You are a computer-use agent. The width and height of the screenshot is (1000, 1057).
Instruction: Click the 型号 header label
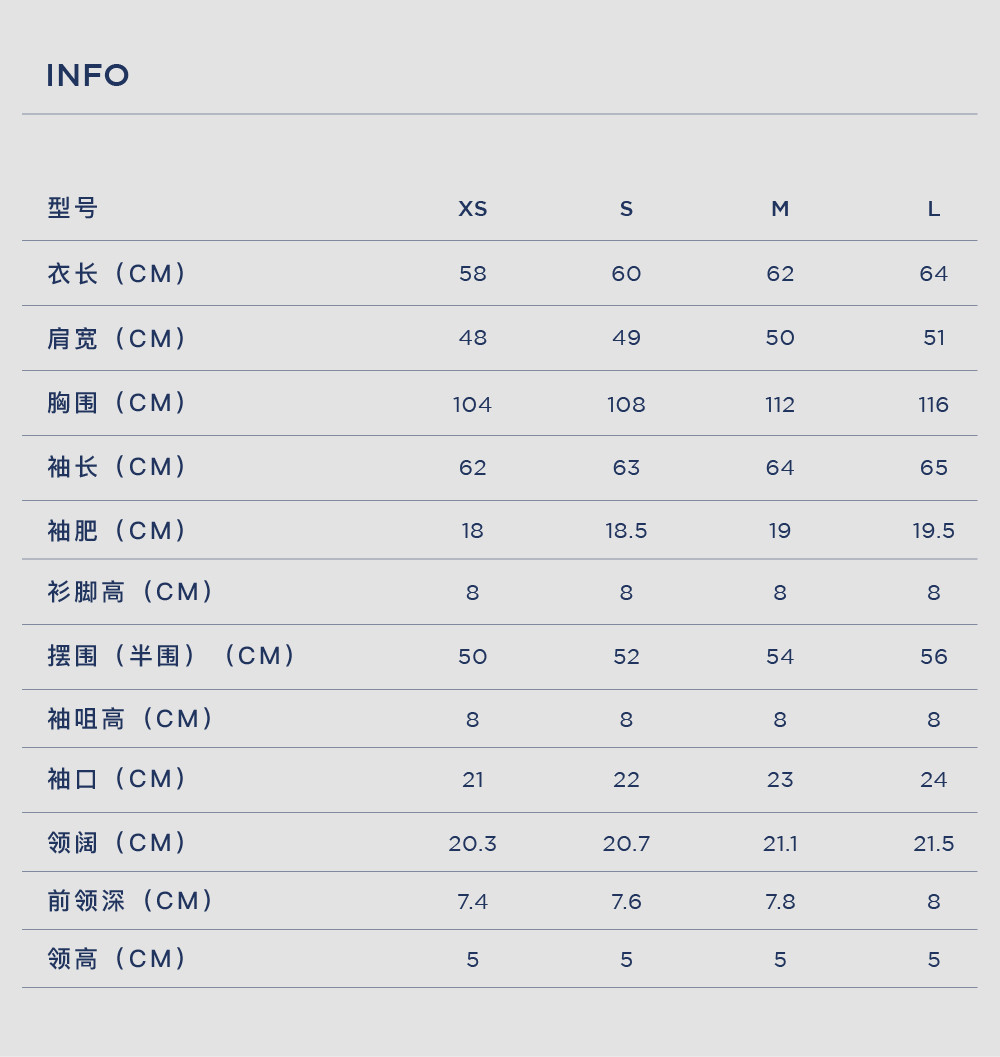(73, 208)
